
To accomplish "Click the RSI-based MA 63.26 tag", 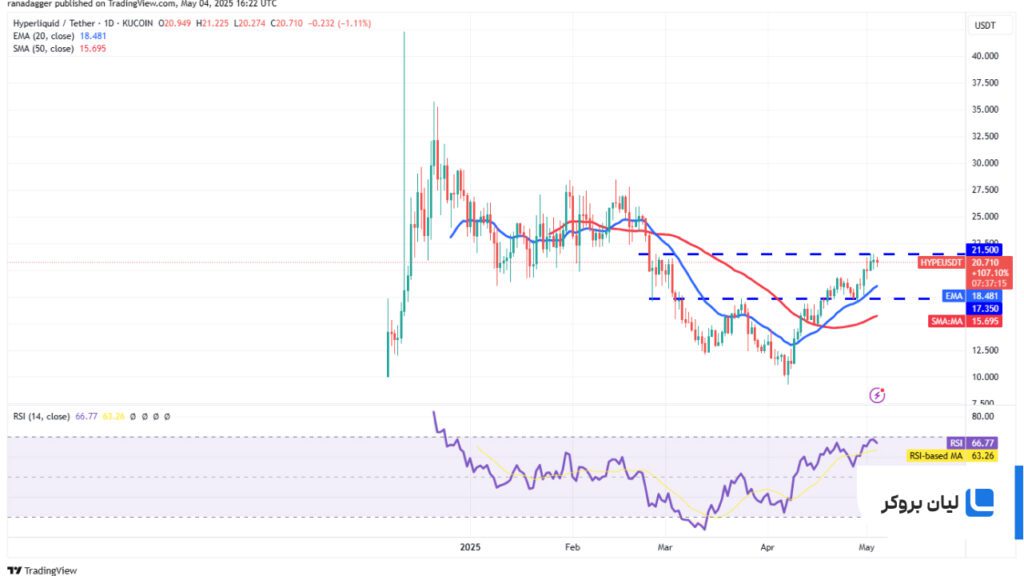I will (x=952, y=456).
